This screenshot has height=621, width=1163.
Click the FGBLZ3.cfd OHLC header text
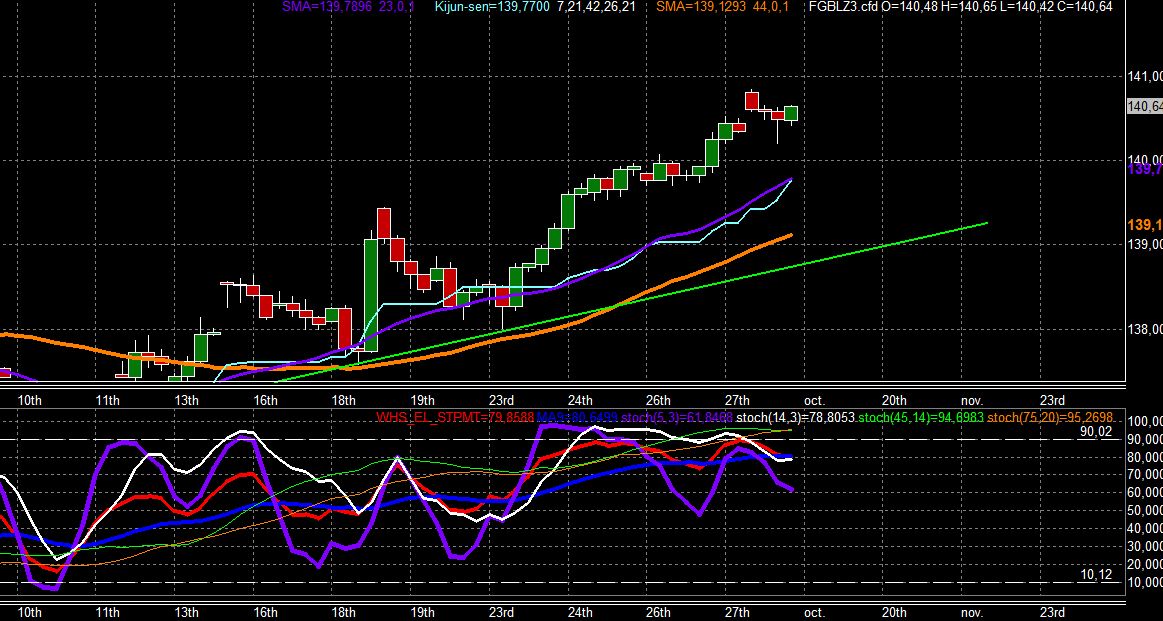point(961,7)
